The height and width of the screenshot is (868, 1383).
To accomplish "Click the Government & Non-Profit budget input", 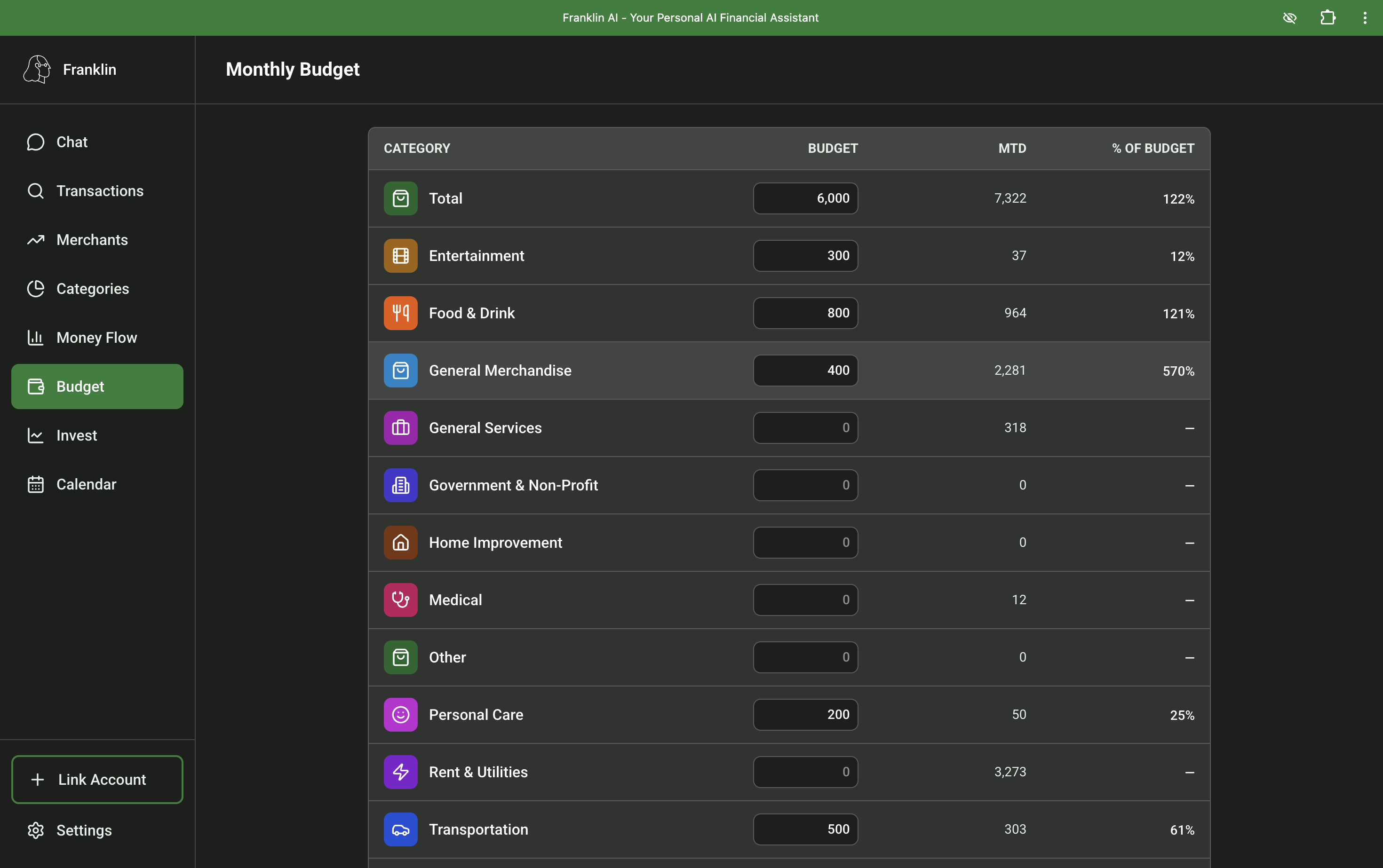I will coord(805,485).
